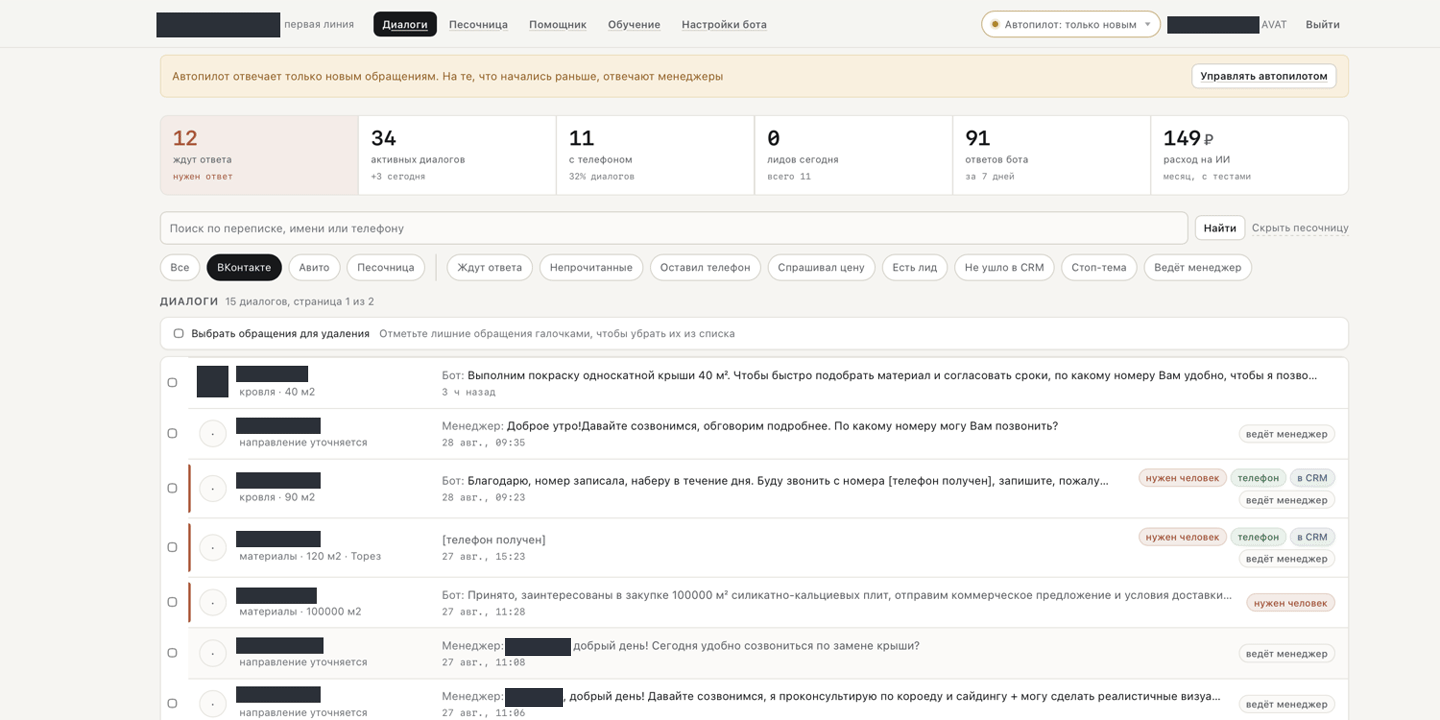Apply the Ждут ответа filter chip

pos(490,267)
